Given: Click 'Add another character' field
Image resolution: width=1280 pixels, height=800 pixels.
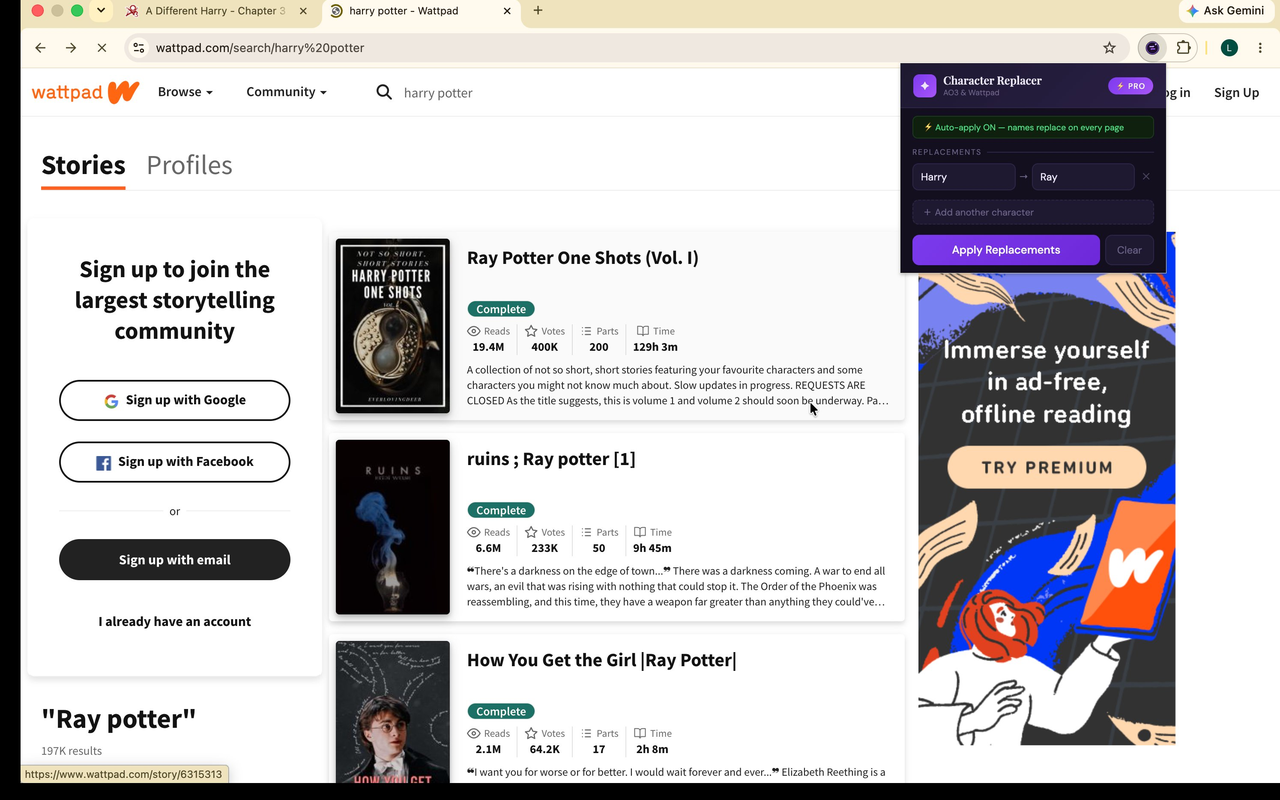Looking at the screenshot, I should (x=1033, y=212).
